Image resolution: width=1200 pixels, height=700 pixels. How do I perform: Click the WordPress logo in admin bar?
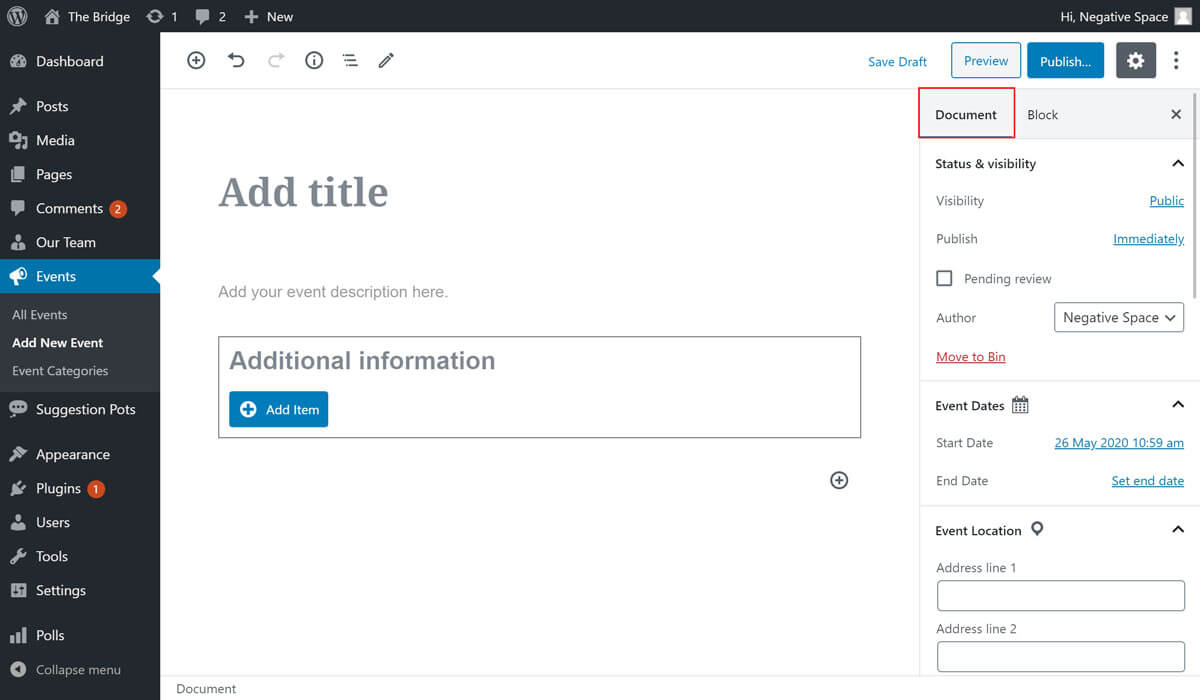point(17,16)
